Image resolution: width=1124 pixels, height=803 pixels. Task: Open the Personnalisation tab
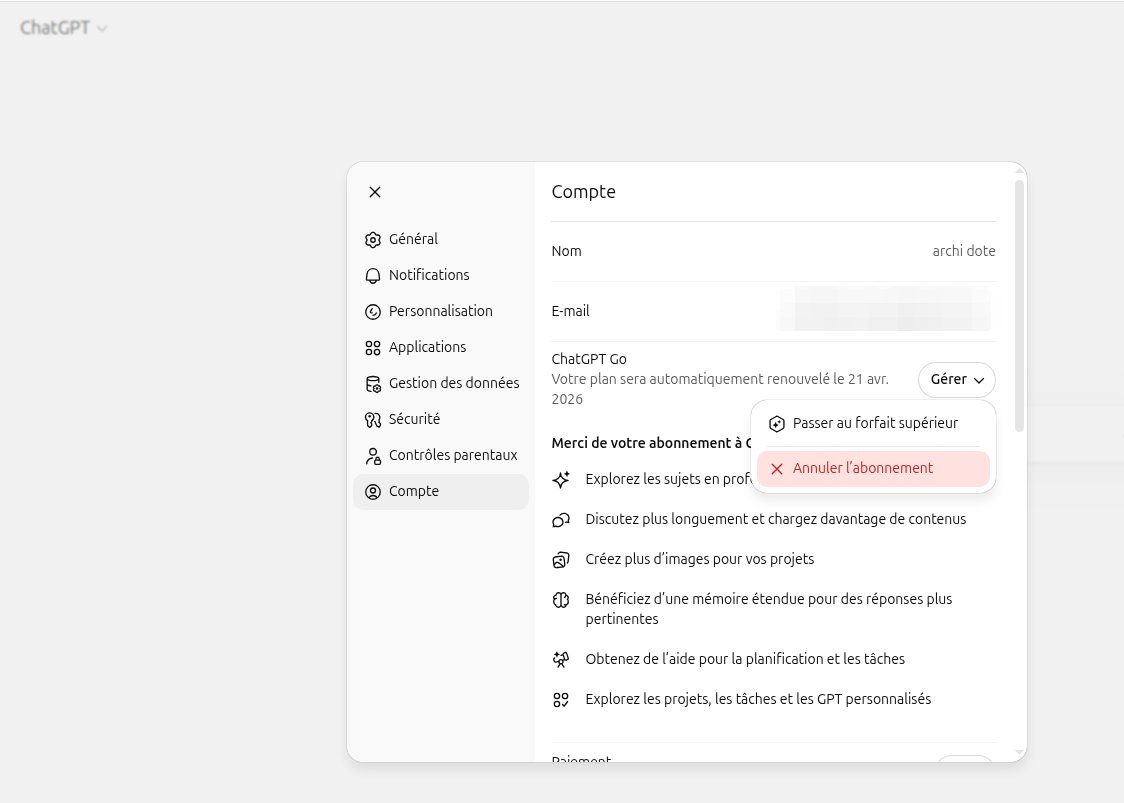[441, 311]
